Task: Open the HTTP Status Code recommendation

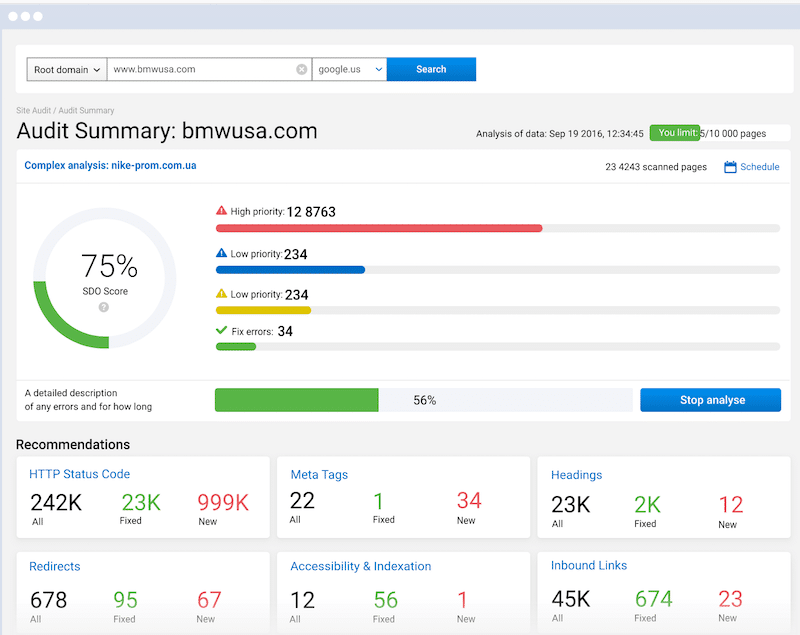Action: click(80, 474)
